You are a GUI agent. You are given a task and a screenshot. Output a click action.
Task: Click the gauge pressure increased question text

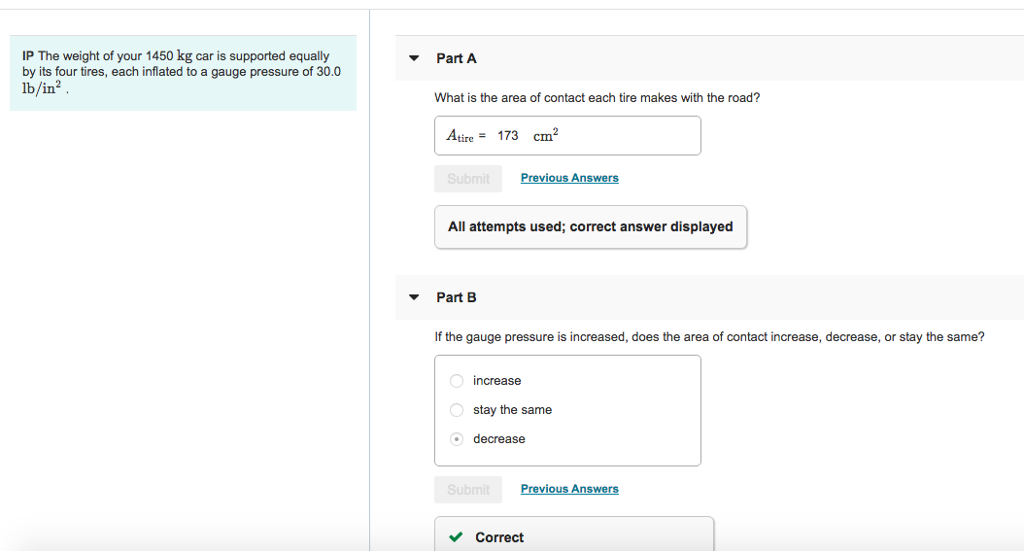[x=709, y=337]
